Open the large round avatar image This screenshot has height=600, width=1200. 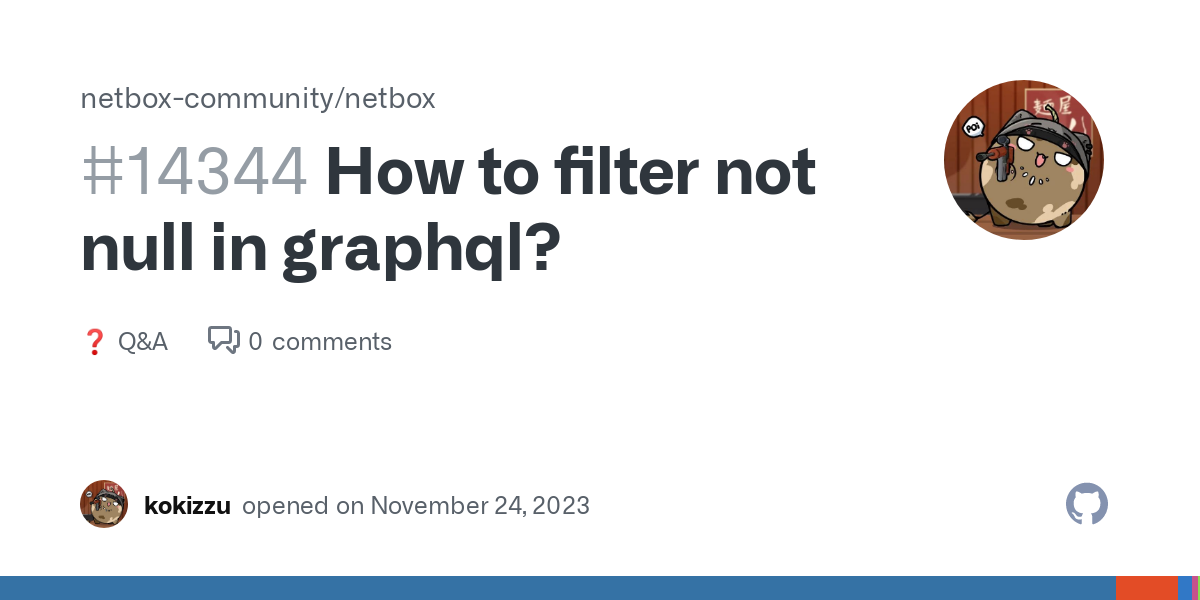click(1024, 160)
